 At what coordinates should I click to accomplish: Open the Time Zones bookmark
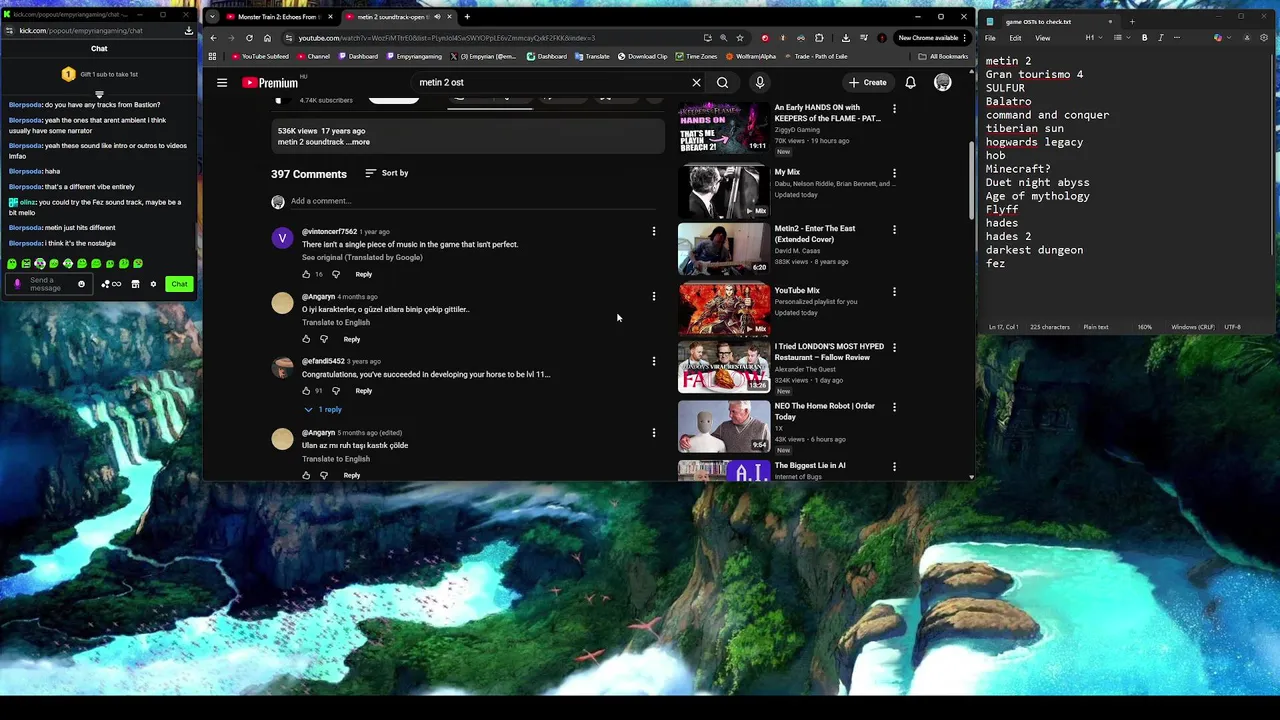696,56
